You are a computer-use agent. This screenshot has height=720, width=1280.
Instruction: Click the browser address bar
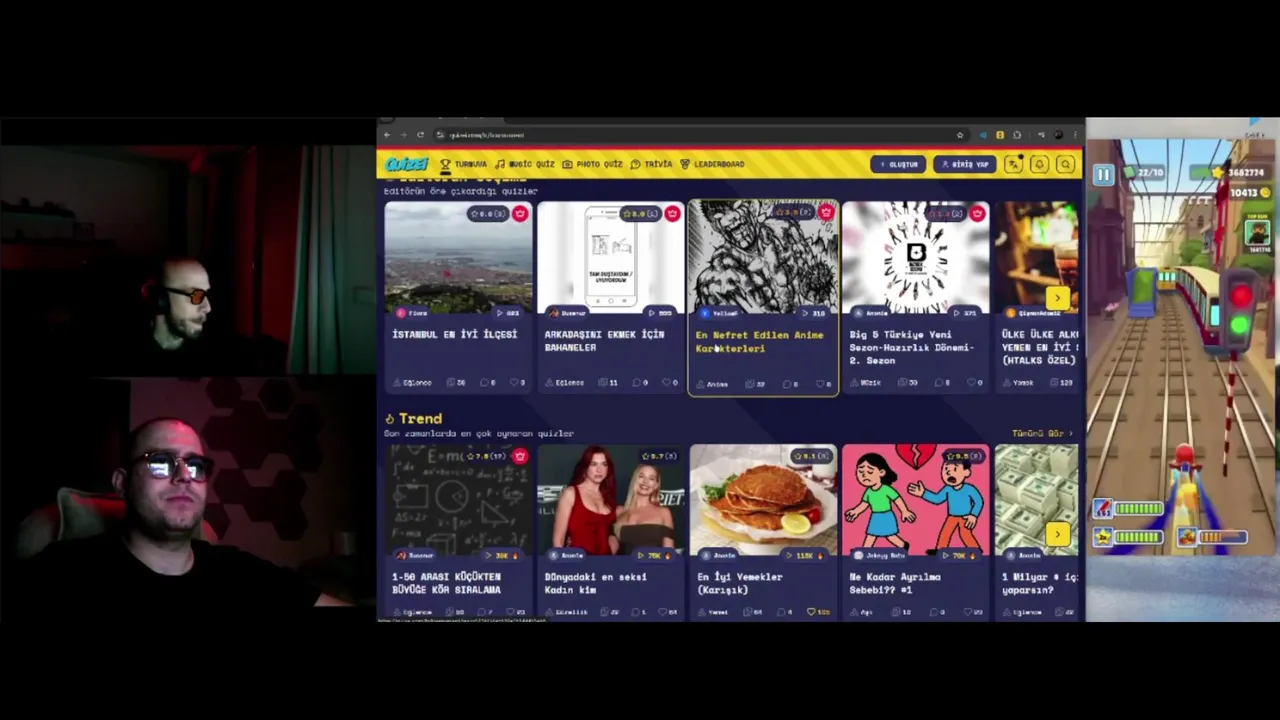click(x=700, y=135)
